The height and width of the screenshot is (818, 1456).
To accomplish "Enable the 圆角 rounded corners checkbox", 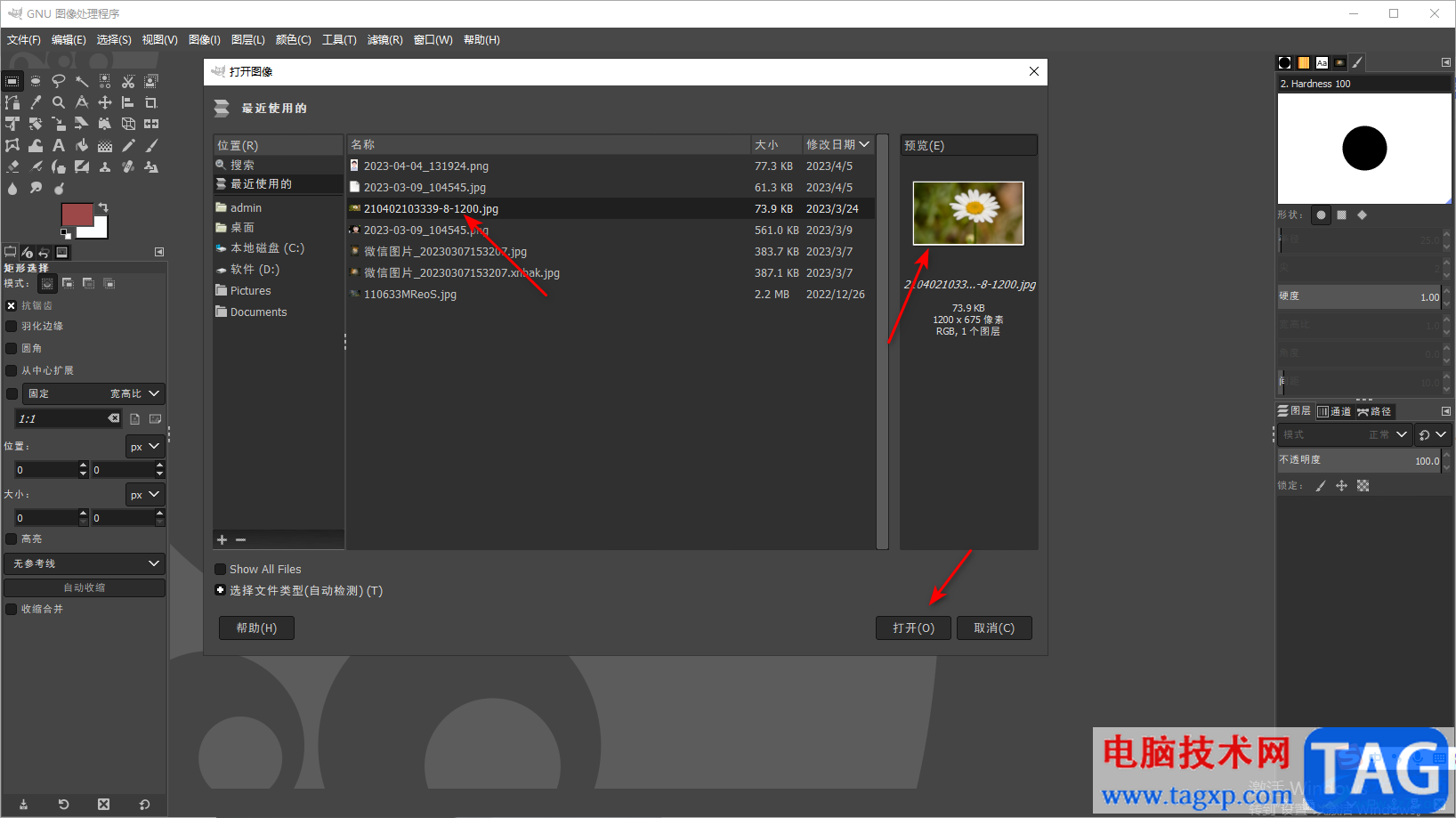I will pyautogui.click(x=12, y=348).
